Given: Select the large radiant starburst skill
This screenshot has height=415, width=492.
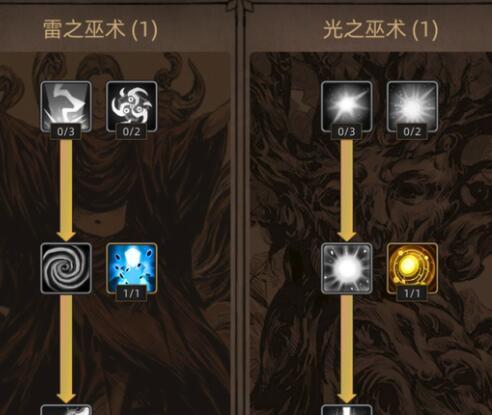Looking at the screenshot, I should coord(412,106).
